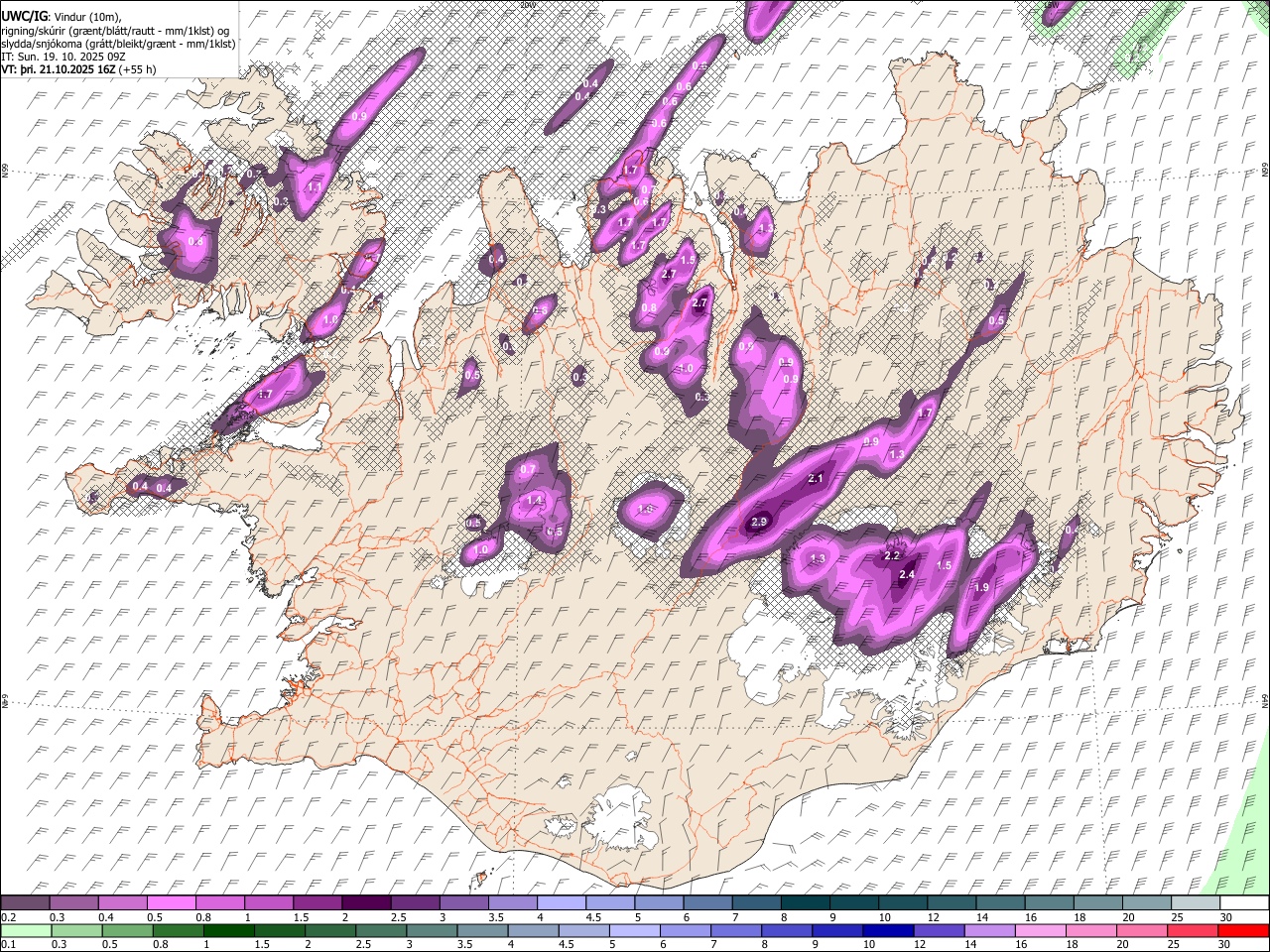Click the 2.9 precipitation value on the map
Image resolution: width=1270 pixels, height=952 pixels.
[761, 522]
